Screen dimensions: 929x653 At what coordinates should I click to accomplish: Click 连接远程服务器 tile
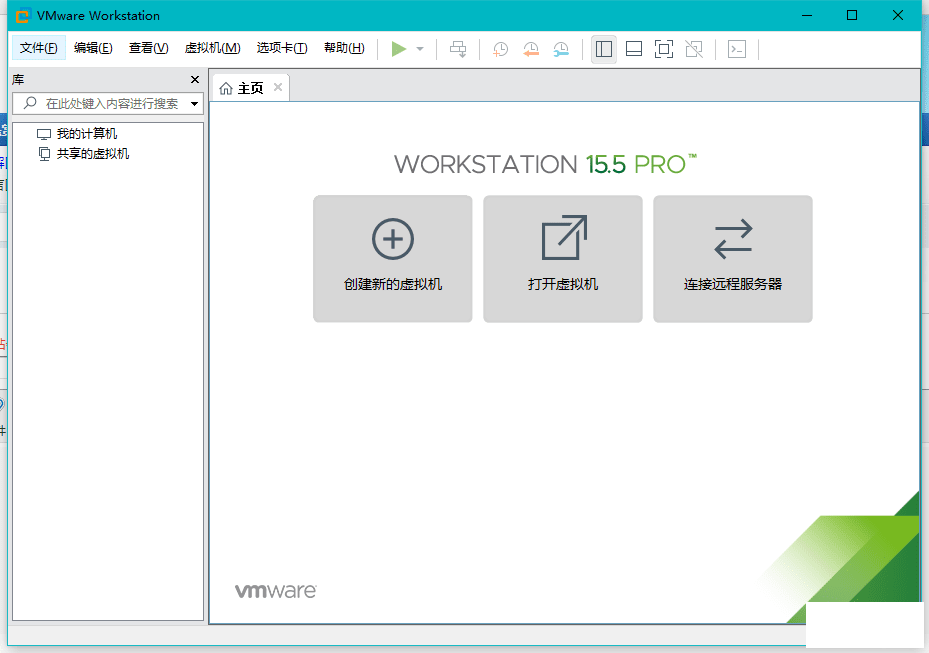(x=733, y=259)
